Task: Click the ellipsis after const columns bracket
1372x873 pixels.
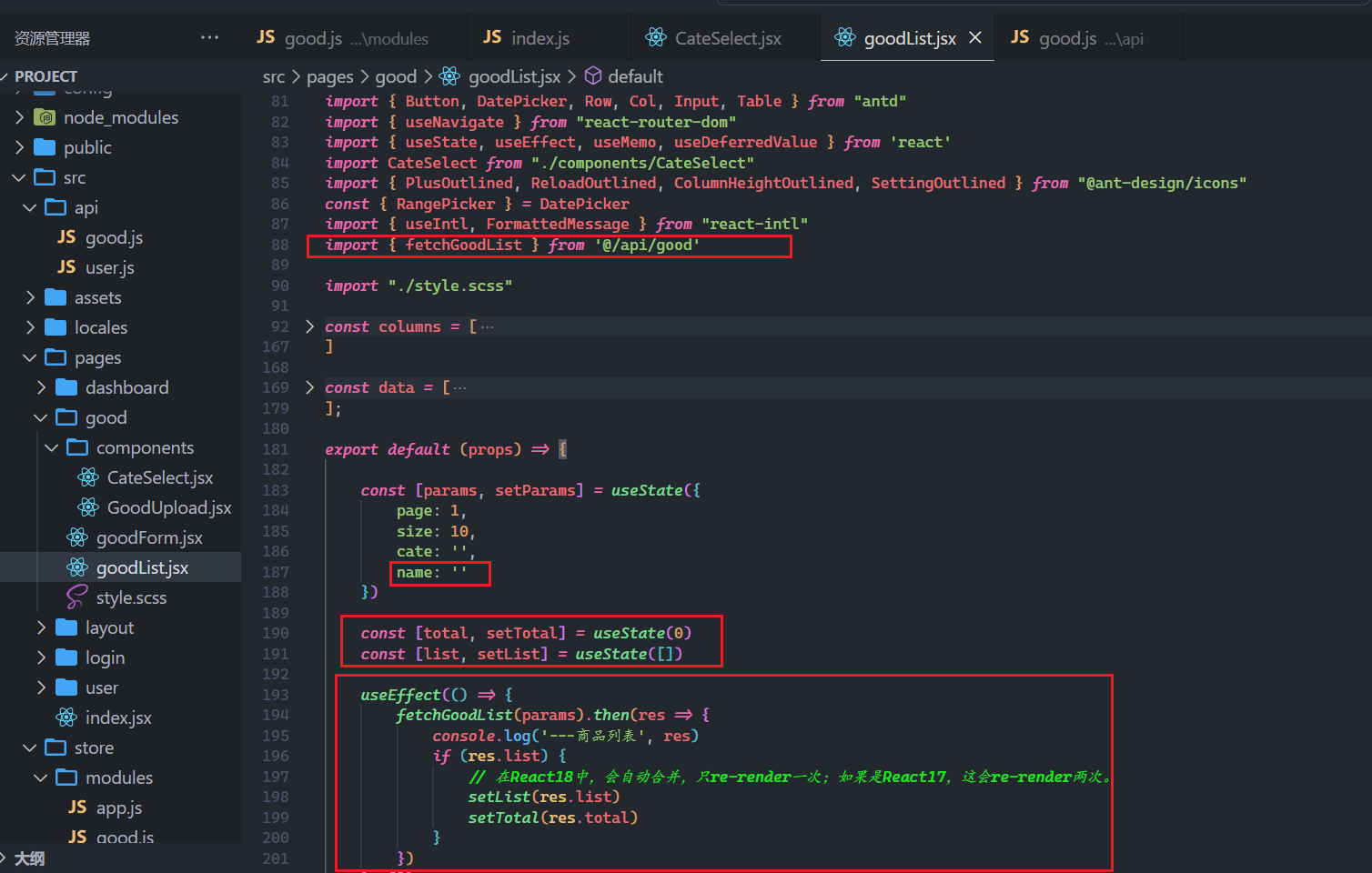Action: click(x=487, y=326)
